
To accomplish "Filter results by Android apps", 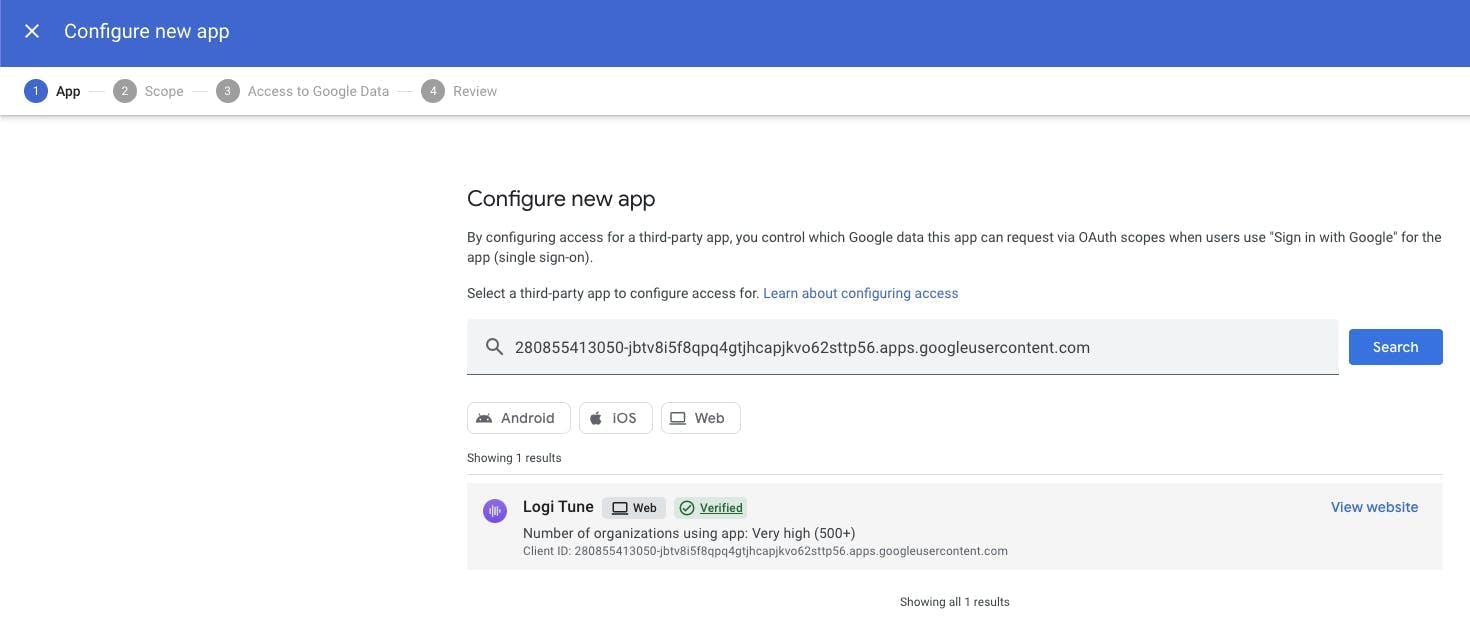I will click(x=518, y=418).
